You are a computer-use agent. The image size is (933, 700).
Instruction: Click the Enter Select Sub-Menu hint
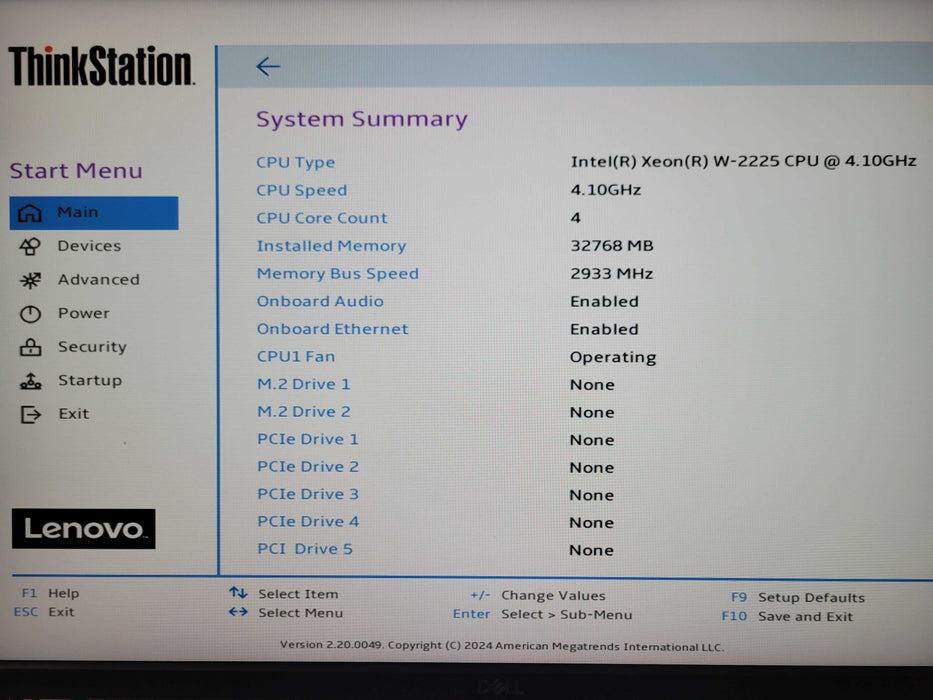(x=542, y=614)
